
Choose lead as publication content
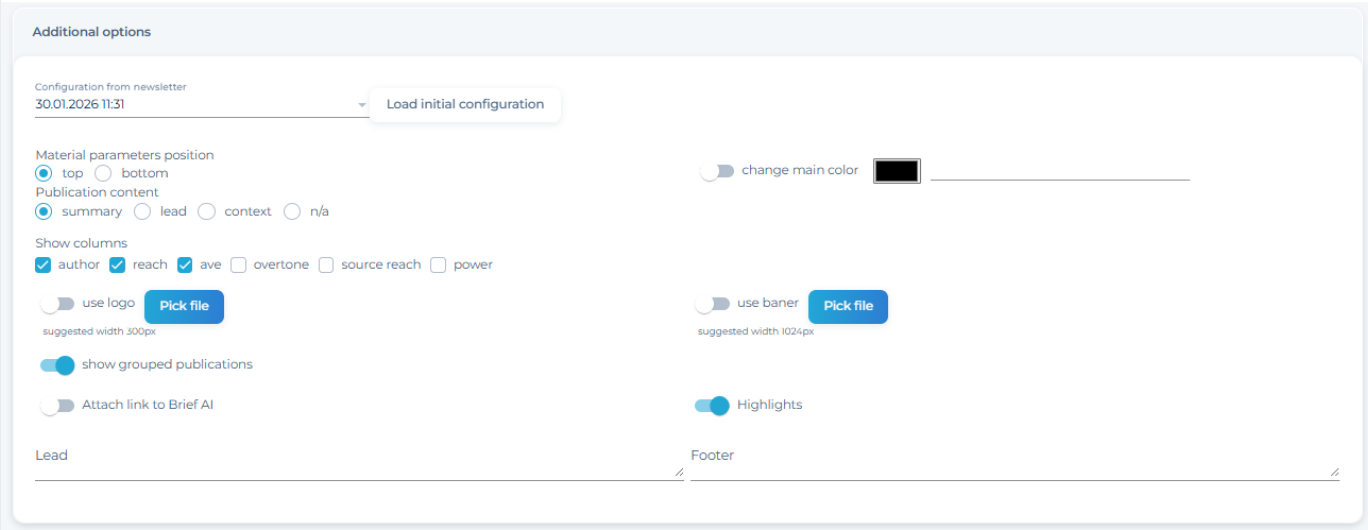coord(142,211)
